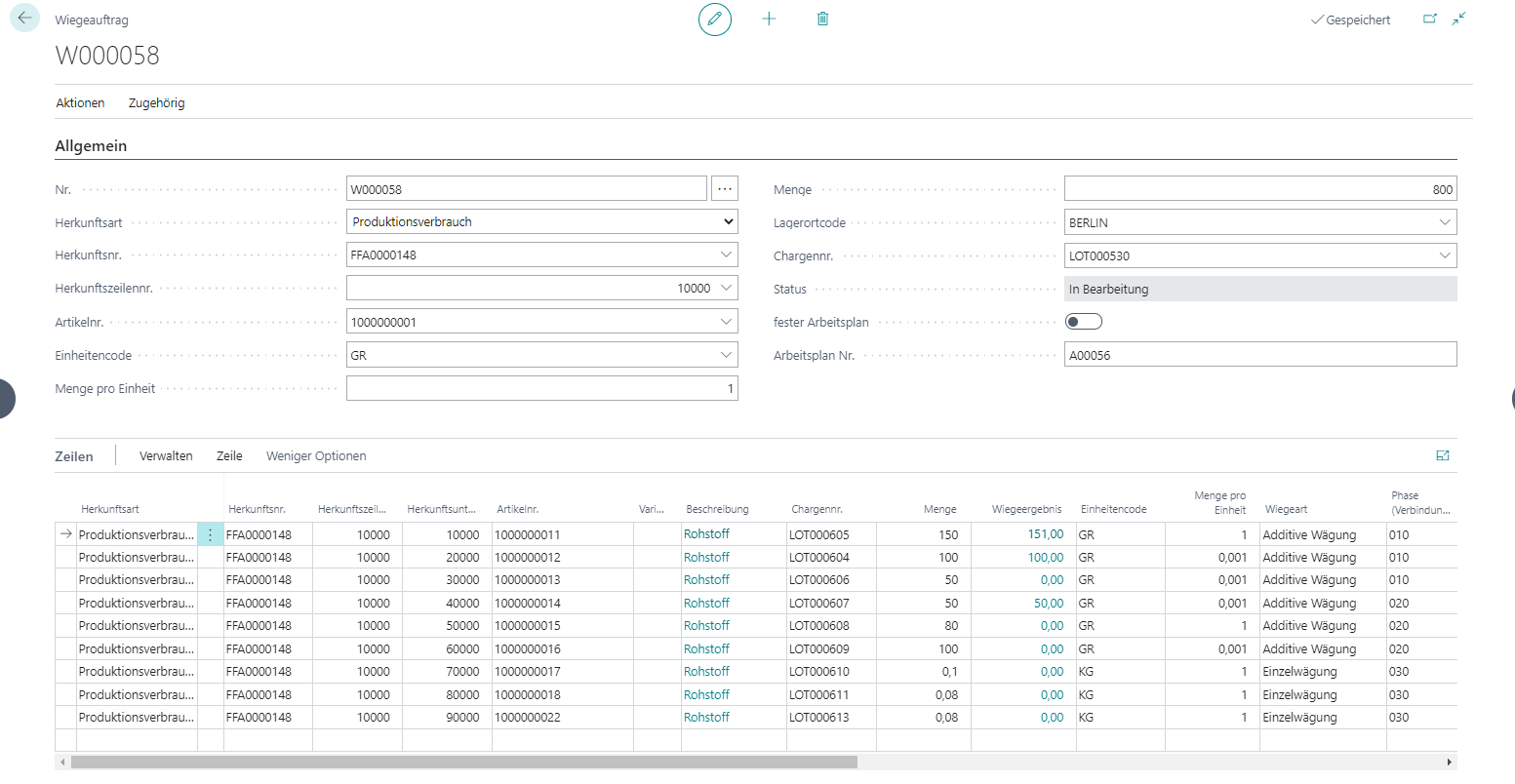1515x784 pixels.
Task: Select Artikelnr. cell 1000000018
Action: [563, 695]
